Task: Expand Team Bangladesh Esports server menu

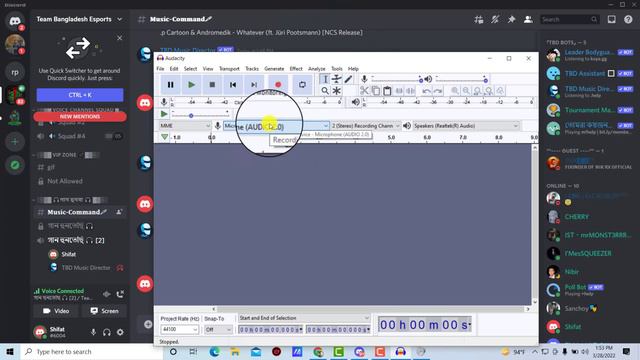Action: coord(79,19)
